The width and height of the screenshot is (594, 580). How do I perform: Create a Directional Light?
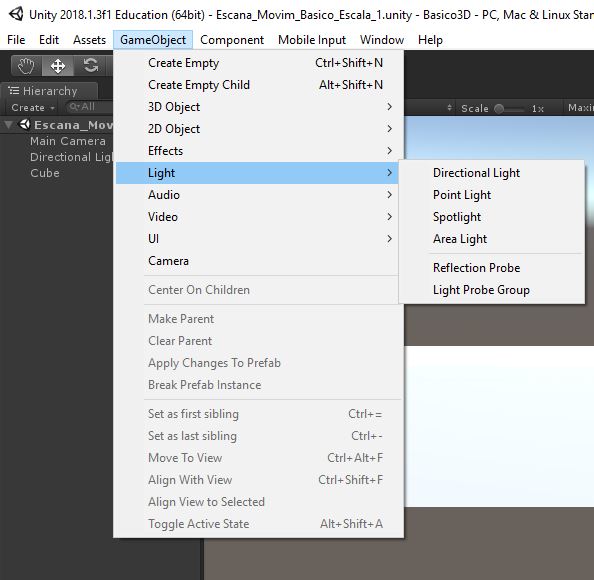click(492, 173)
